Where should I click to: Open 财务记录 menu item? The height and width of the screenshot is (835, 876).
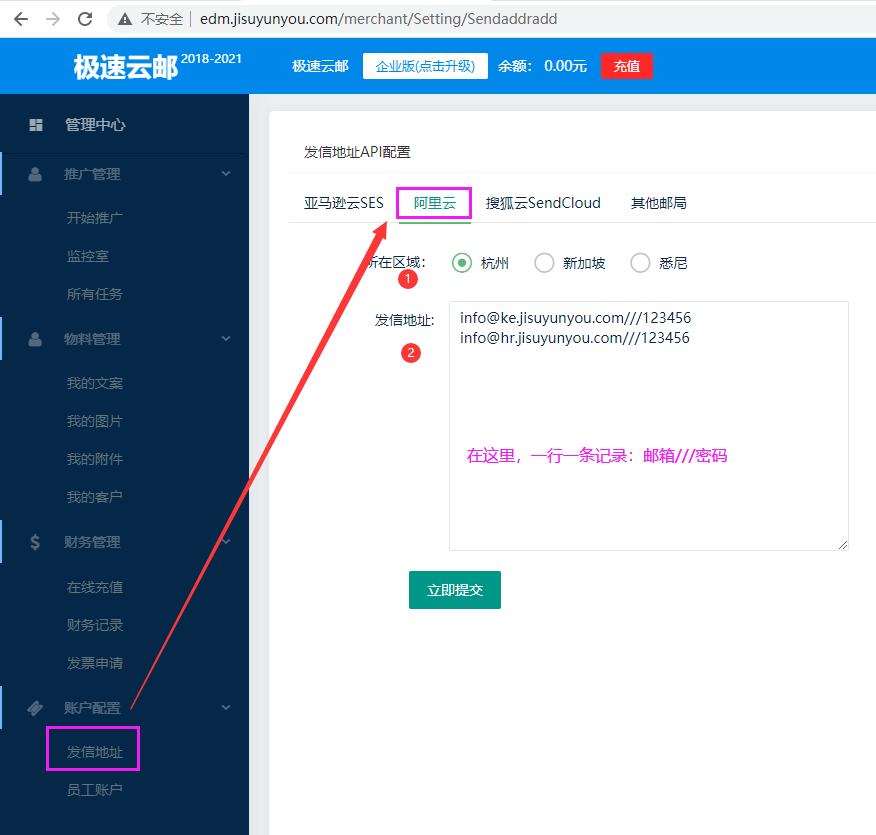pyautogui.click(x=95, y=625)
